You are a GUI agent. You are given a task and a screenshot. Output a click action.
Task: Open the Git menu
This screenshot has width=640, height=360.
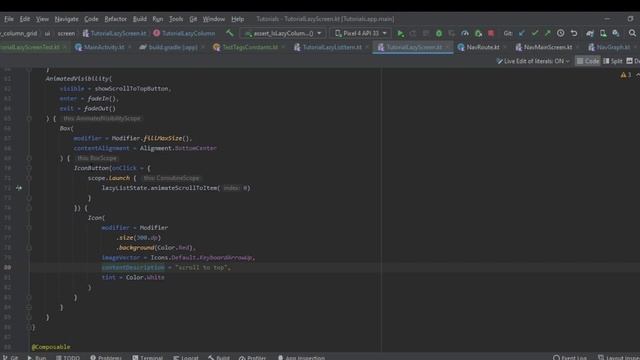click(x=193, y=19)
